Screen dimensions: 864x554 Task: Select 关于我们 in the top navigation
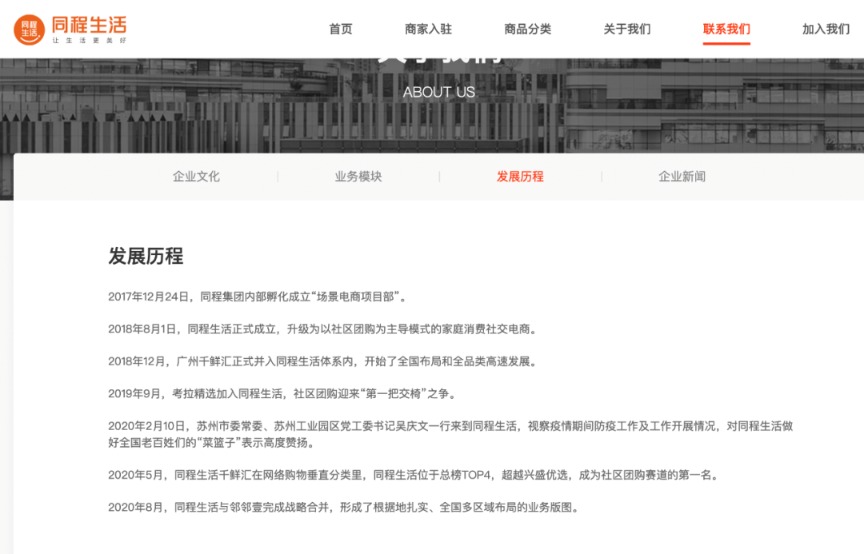coord(627,29)
